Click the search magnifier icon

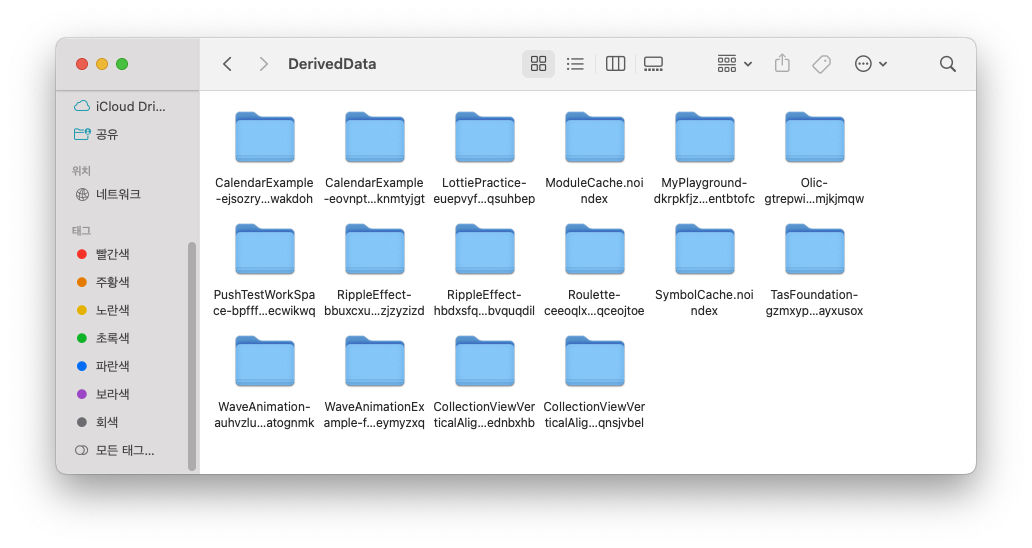tap(948, 64)
